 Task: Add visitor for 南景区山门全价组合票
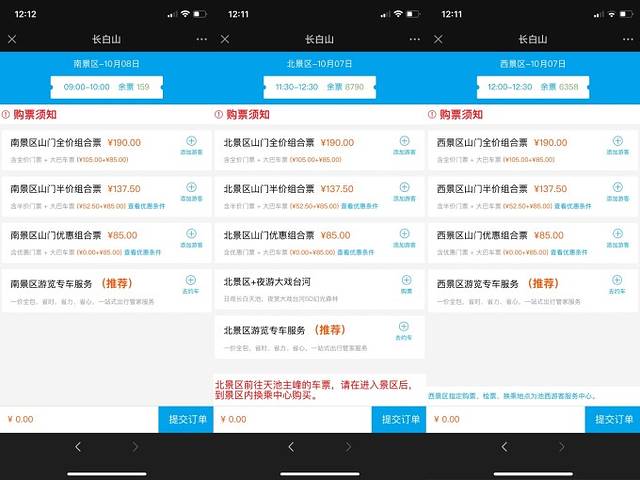(191, 146)
